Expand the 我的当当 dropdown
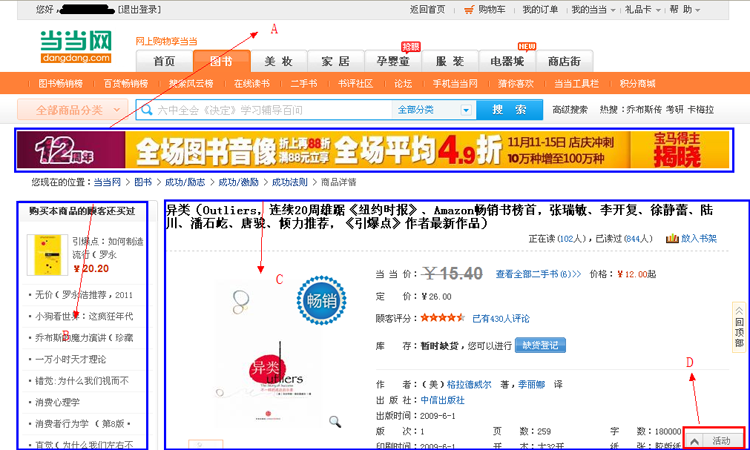The height and width of the screenshot is (450, 750). click(594, 10)
